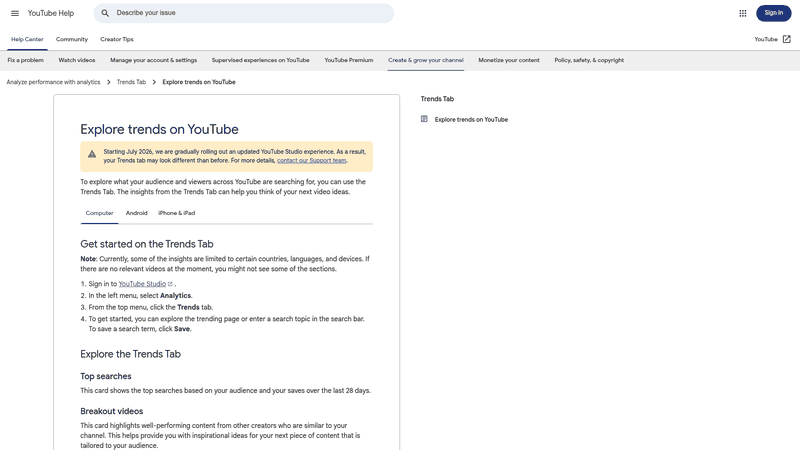Image resolution: width=800 pixels, height=450 pixels.
Task: Switch to the Android platform tab
Action: point(137,213)
